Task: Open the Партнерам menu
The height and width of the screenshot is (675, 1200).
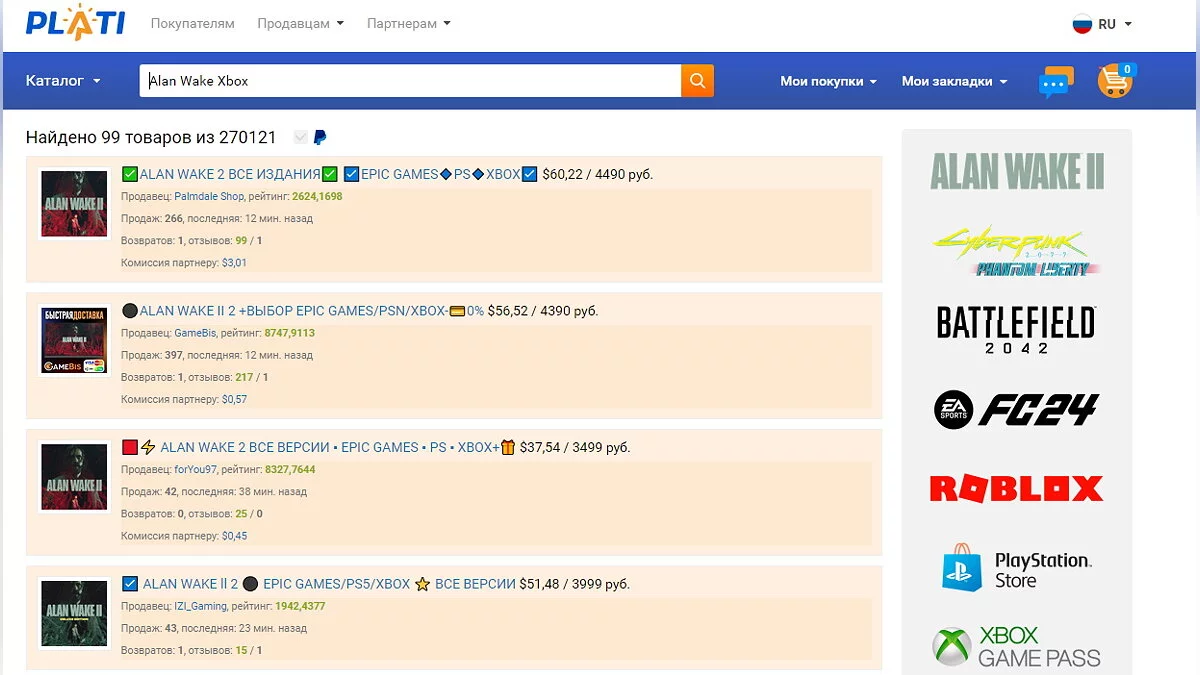Action: coord(408,24)
